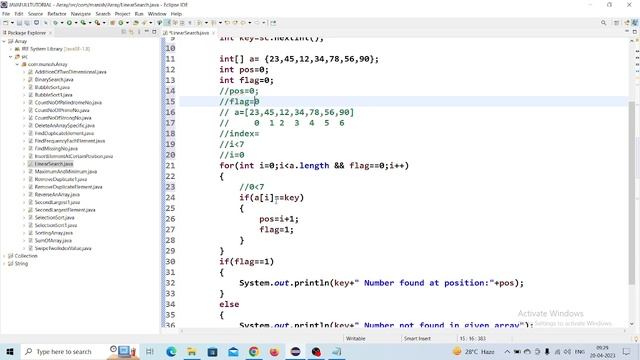Show hidden system tray icons chevron
640x360 pixels.
(x=507, y=351)
